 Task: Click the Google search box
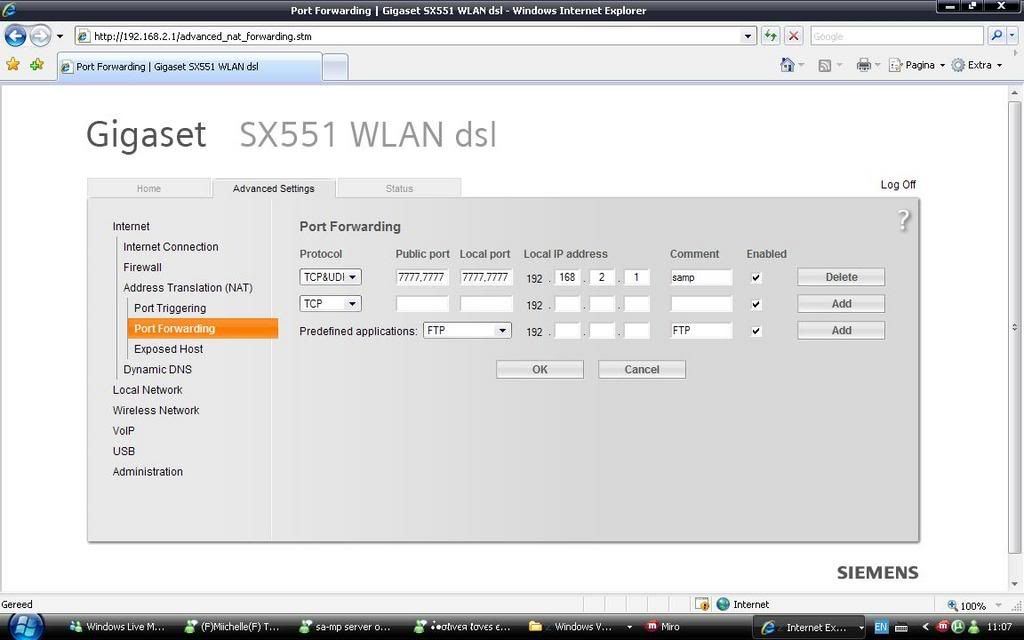(x=897, y=36)
